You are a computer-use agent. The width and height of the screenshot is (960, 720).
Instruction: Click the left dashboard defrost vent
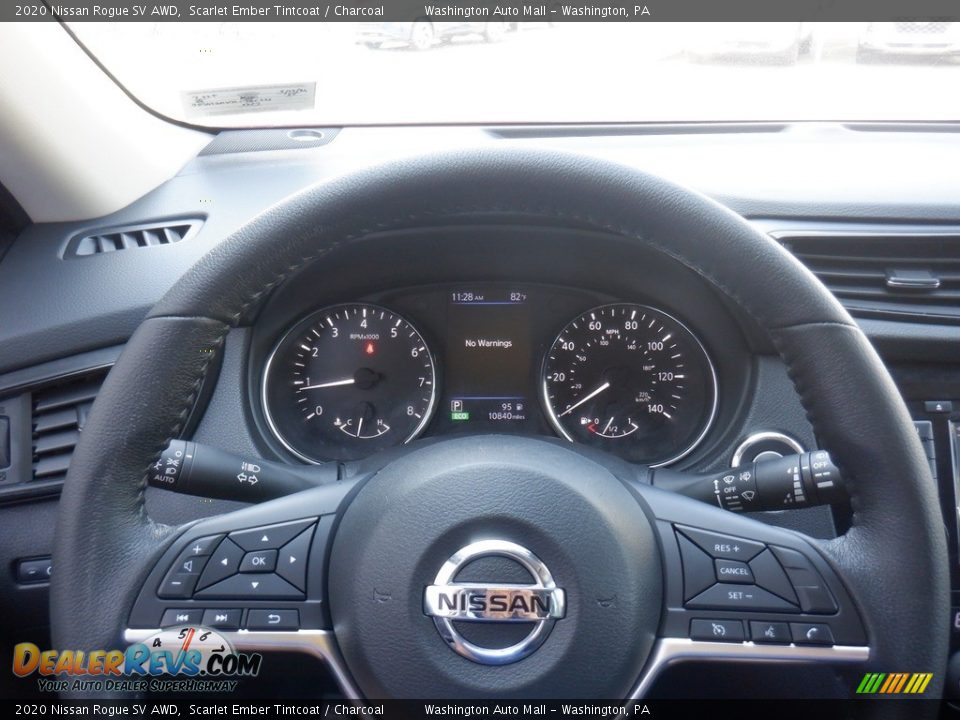click(133, 238)
